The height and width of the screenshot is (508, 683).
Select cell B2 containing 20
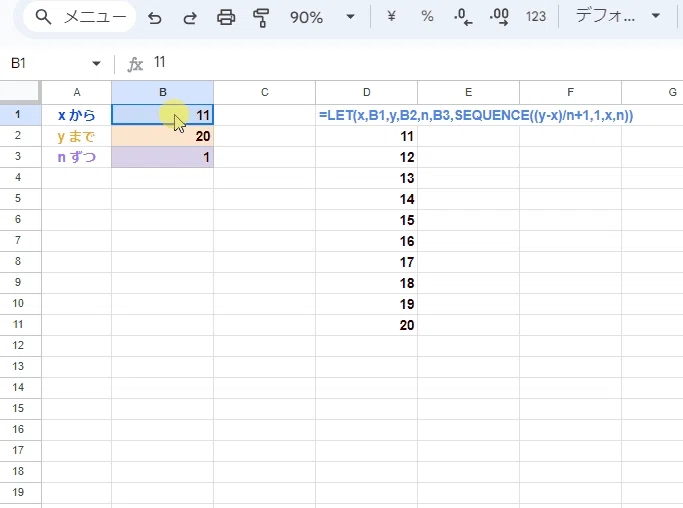pos(162,136)
